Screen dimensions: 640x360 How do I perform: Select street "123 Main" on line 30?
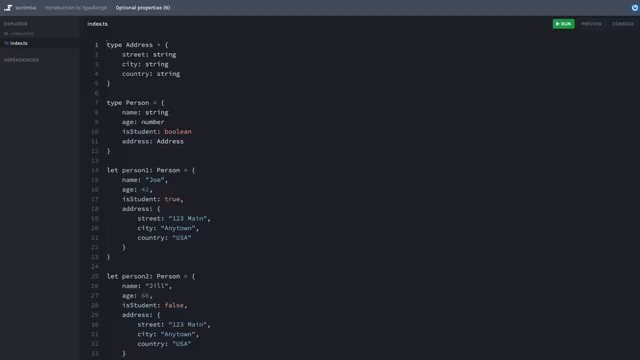click(x=174, y=324)
